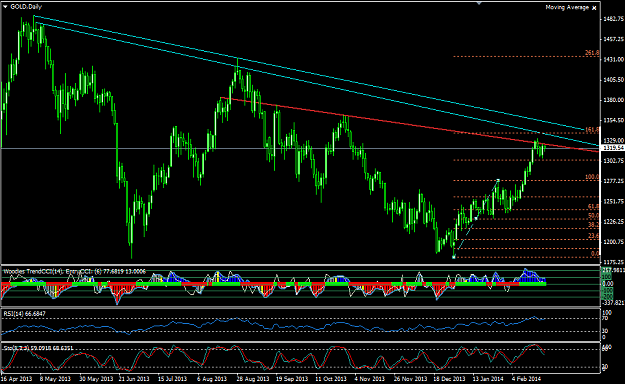Click the 1457.25 price scale label
Screen dimensions: 625x384
tap(614, 39)
